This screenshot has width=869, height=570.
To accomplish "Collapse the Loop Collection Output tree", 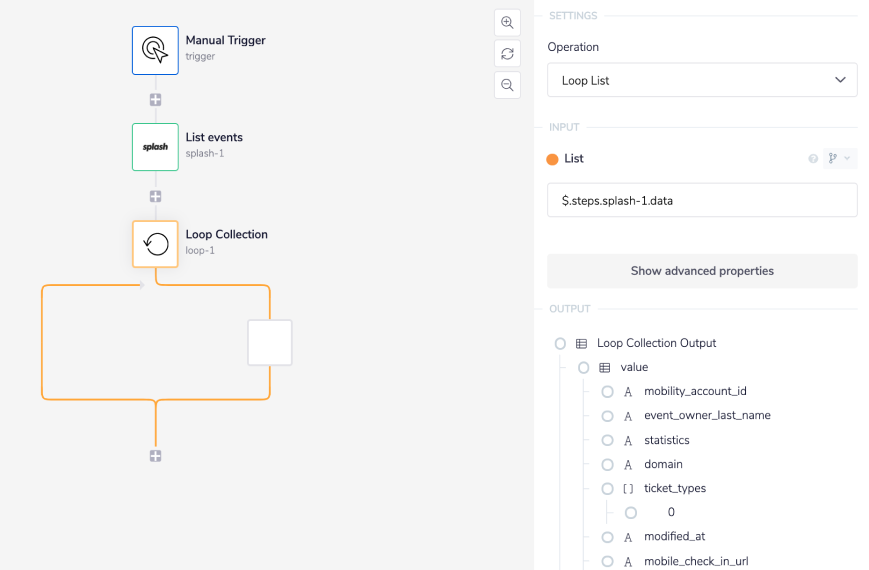I will click(x=560, y=344).
